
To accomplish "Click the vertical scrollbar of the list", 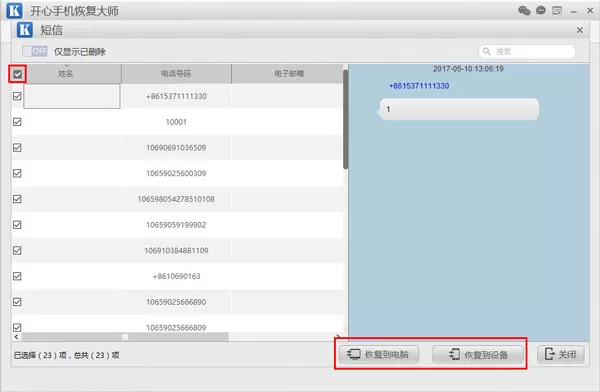I will [346, 119].
